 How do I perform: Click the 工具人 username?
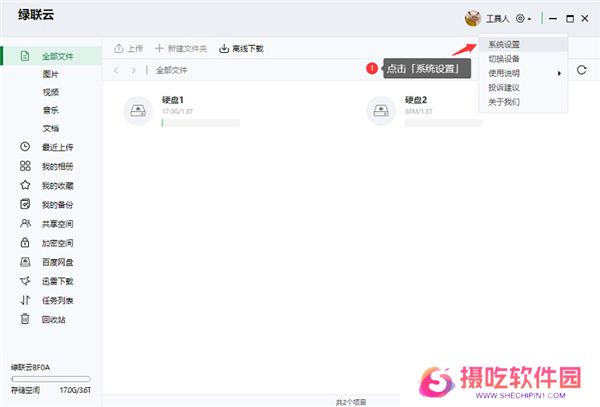(497, 18)
